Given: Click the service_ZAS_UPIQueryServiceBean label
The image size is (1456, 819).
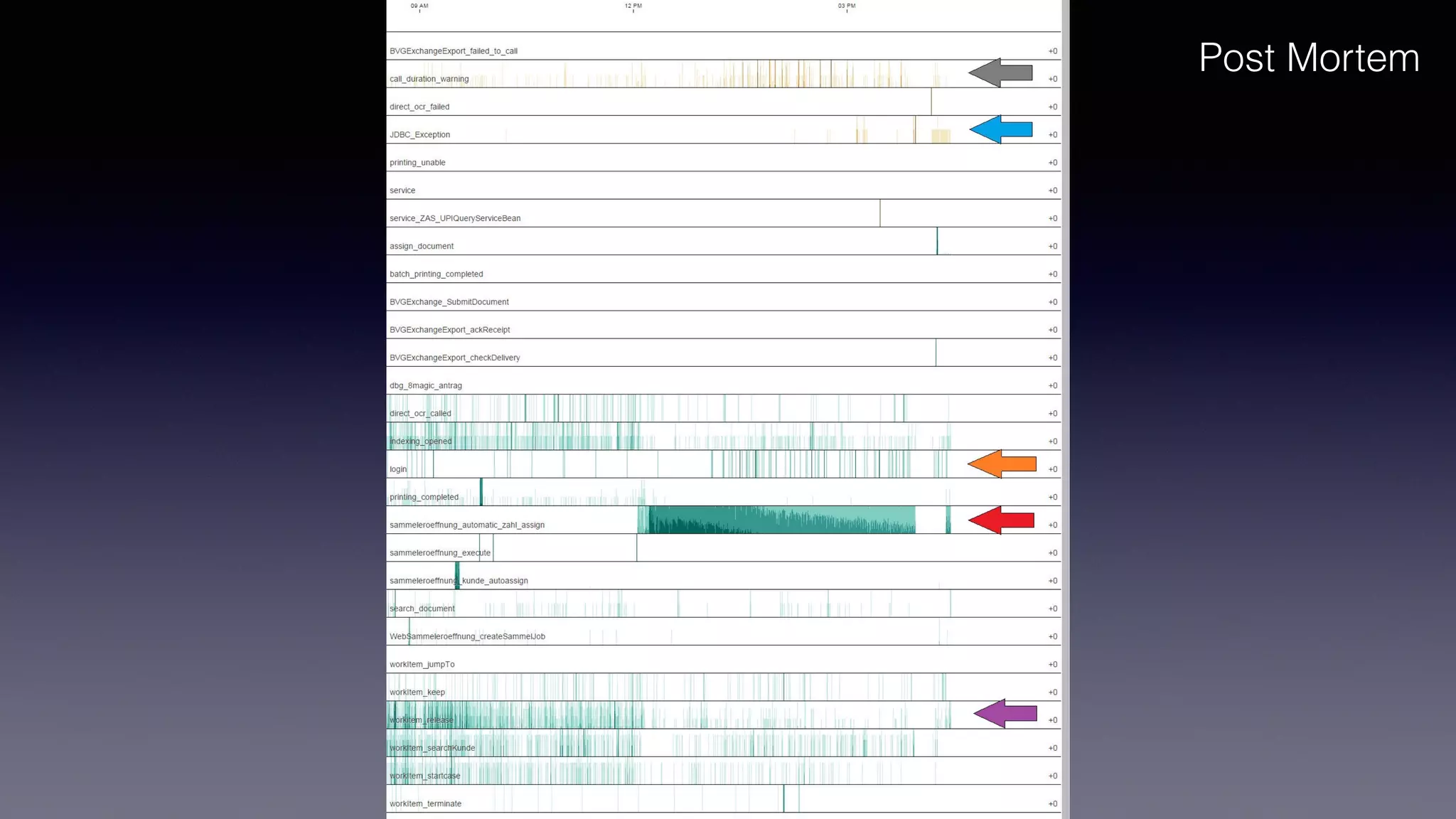Looking at the screenshot, I should coord(455,218).
